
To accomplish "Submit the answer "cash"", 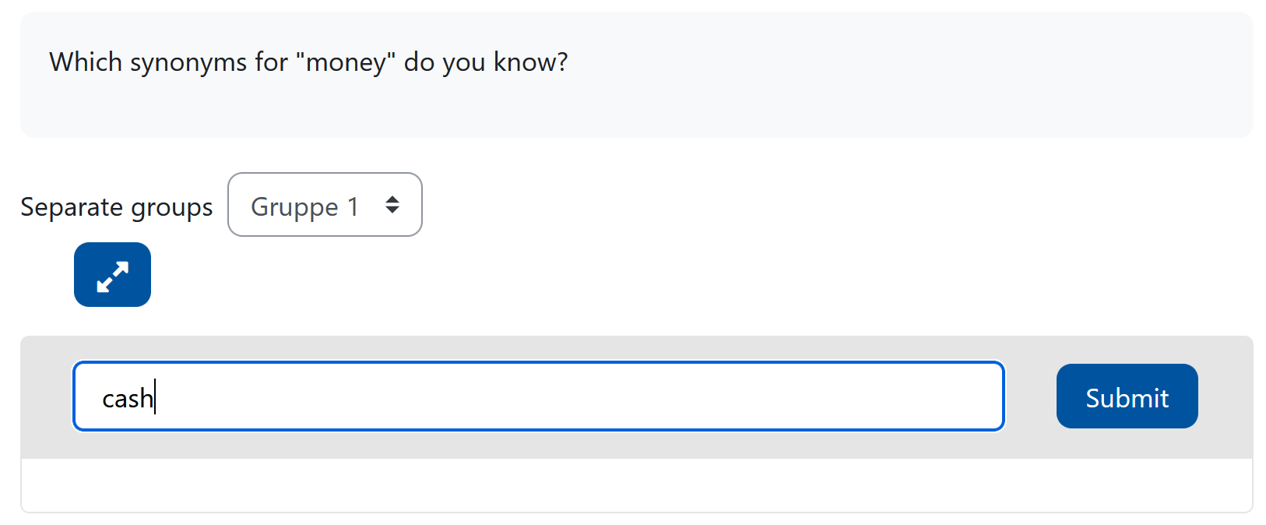I will (x=1126, y=397).
